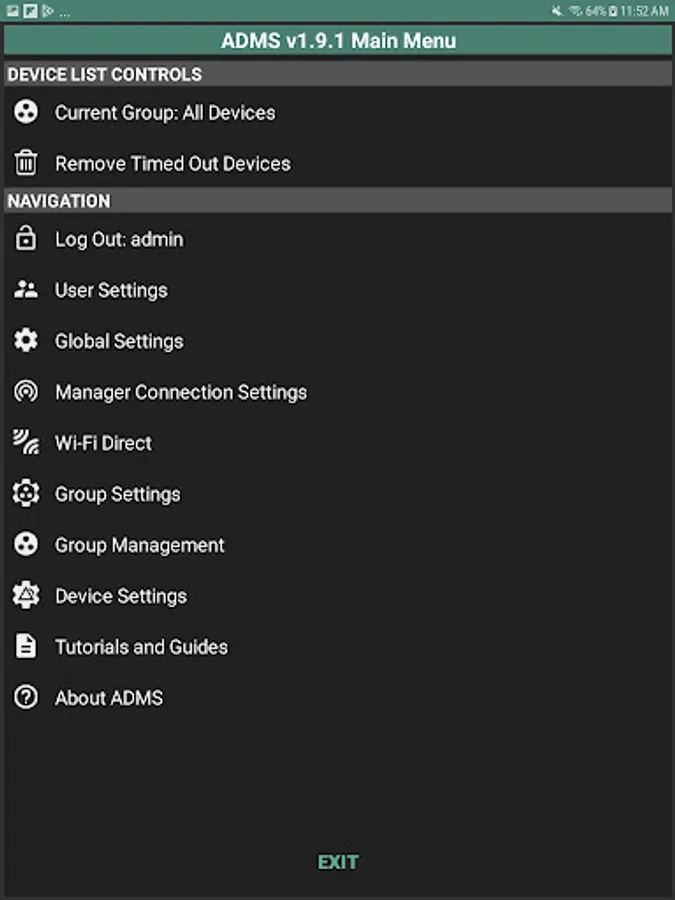Click the Device Settings gear icon

pos(26,596)
